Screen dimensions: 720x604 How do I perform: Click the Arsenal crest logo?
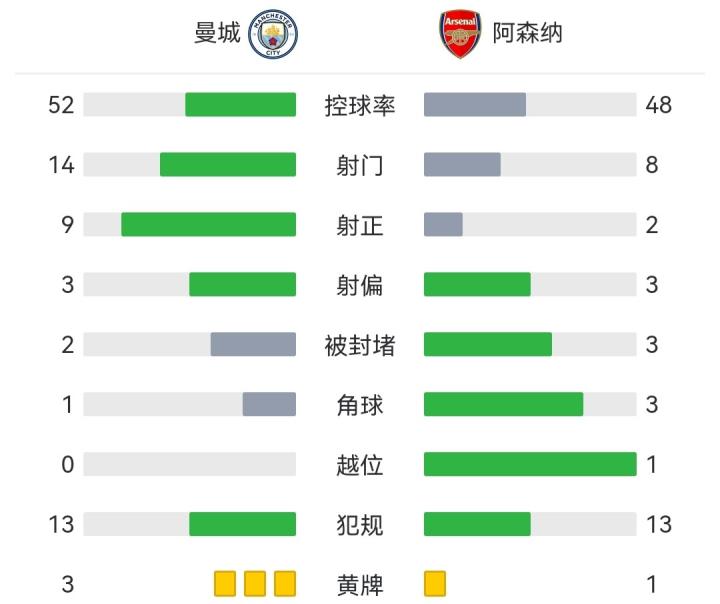click(x=461, y=34)
